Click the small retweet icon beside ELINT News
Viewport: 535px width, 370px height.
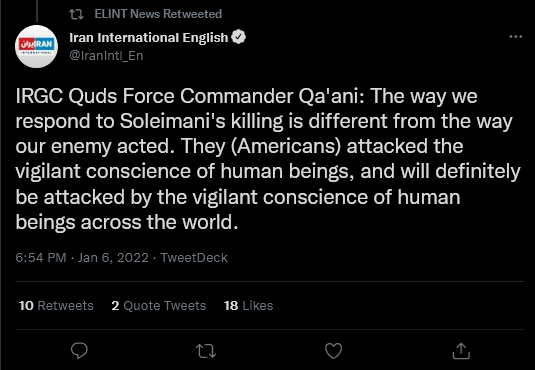coord(76,14)
